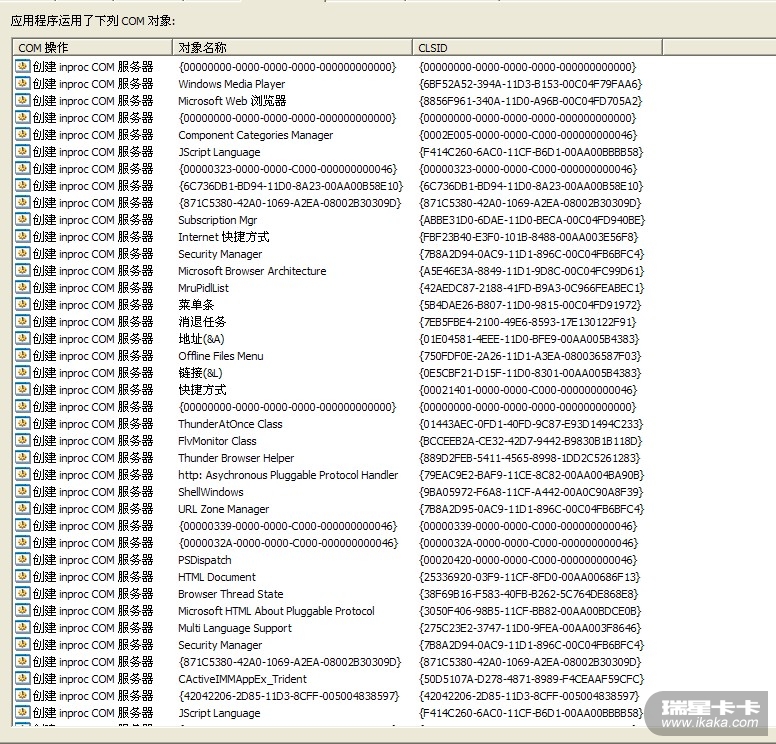Click CLSID {50D5107A-D278-4871-8989-F4CEAAF59CFC}

click(532, 679)
